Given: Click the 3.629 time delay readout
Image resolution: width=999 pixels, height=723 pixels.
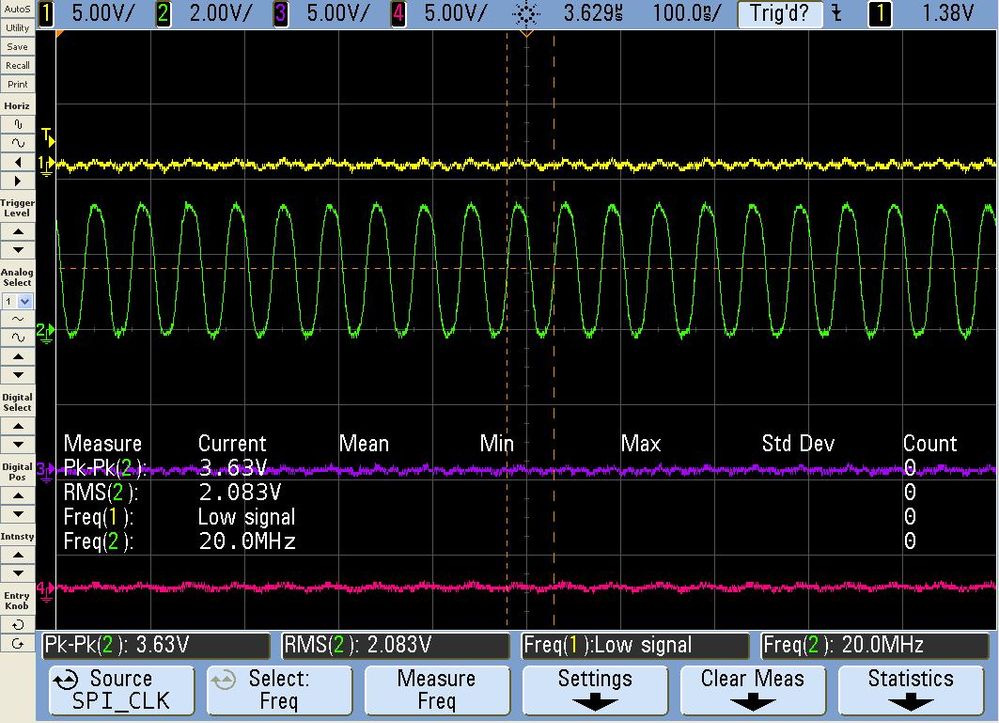Looking at the screenshot, I should [593, 13].
